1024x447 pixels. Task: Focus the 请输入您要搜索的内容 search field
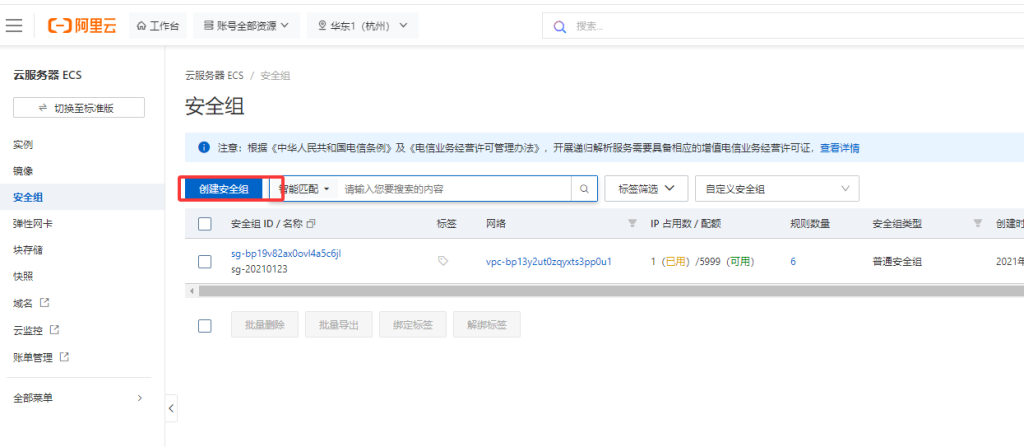click(454, 189)
